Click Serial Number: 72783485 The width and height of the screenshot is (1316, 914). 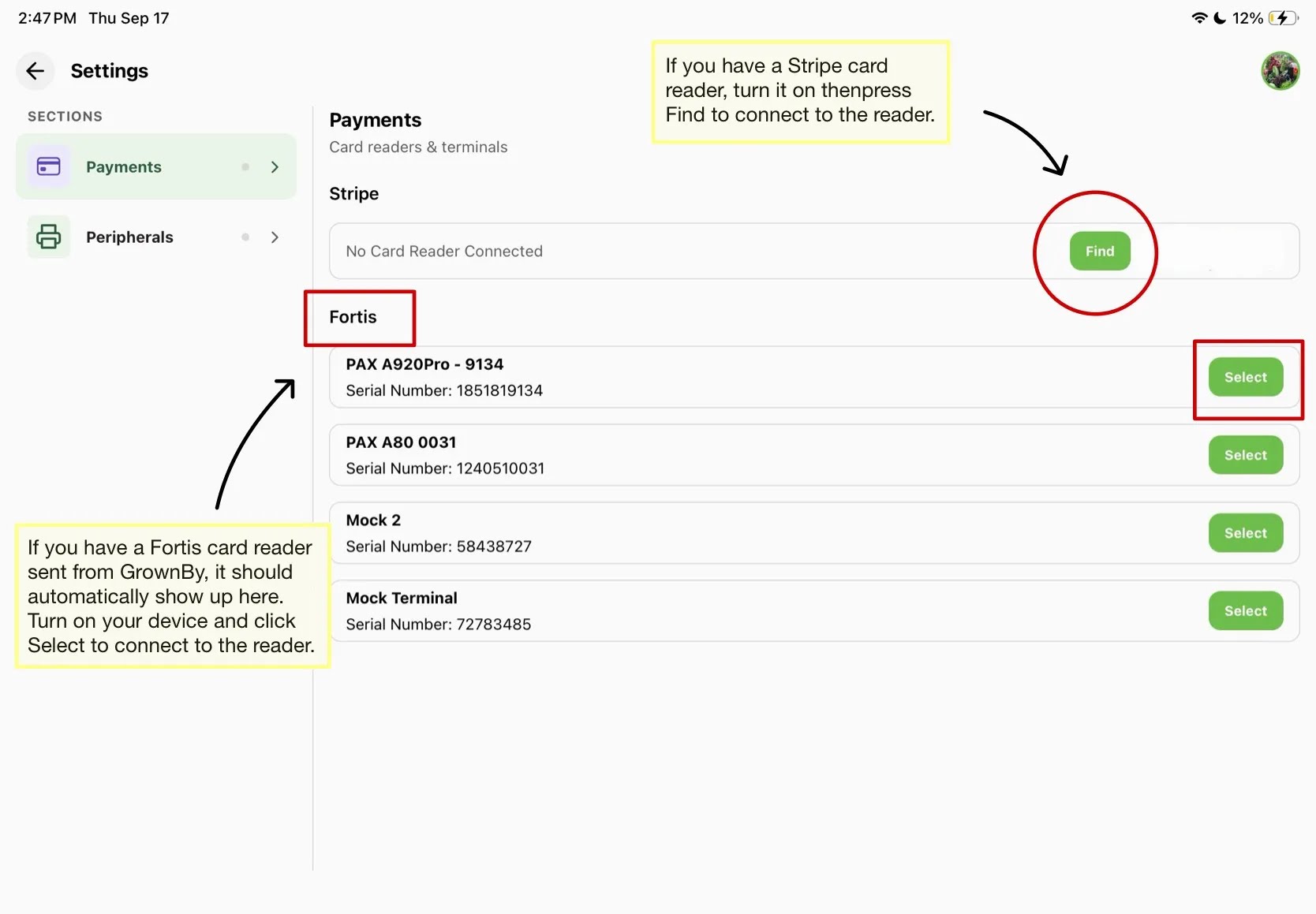[x=439, y=625]
